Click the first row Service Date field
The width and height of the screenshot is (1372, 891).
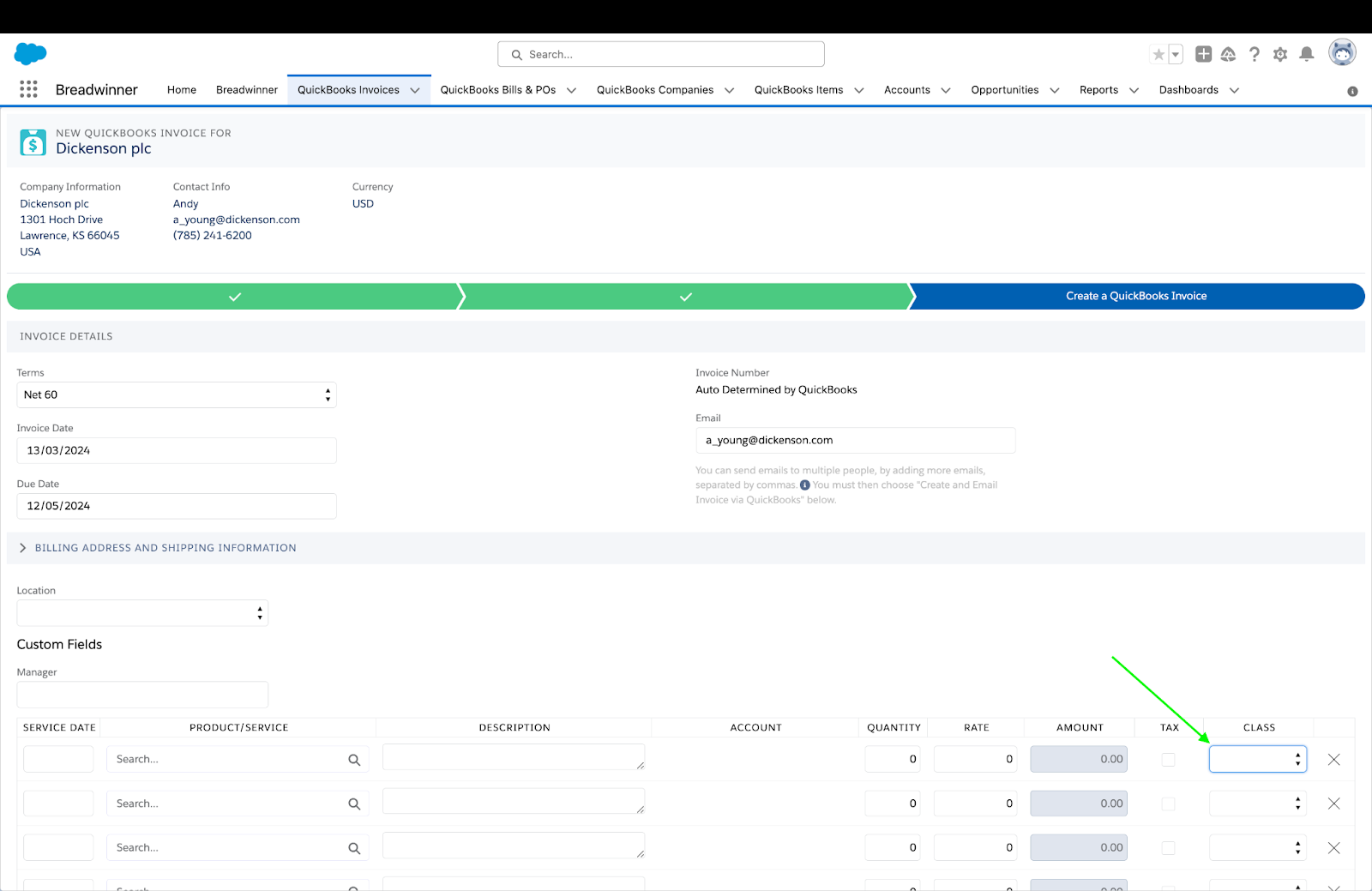pyautogui.click(x=58, y=759)
